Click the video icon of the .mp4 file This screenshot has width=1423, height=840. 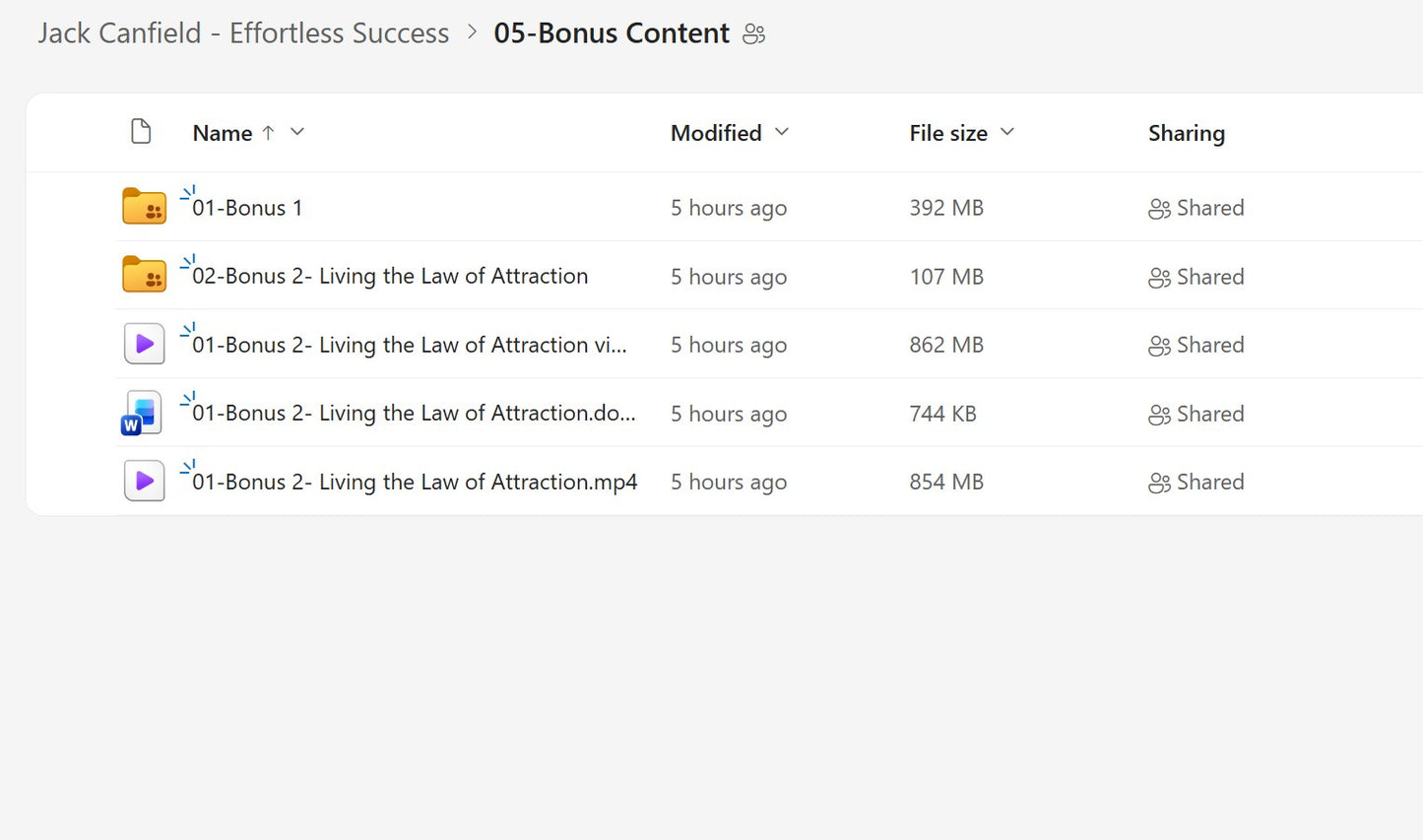click(x=144, y=482)
